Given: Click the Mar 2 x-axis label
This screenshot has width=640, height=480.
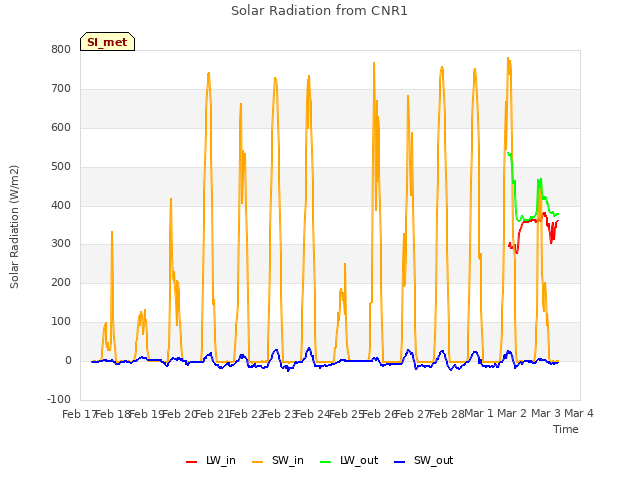Looking at the screenshot, I should (x=512, y=414).
